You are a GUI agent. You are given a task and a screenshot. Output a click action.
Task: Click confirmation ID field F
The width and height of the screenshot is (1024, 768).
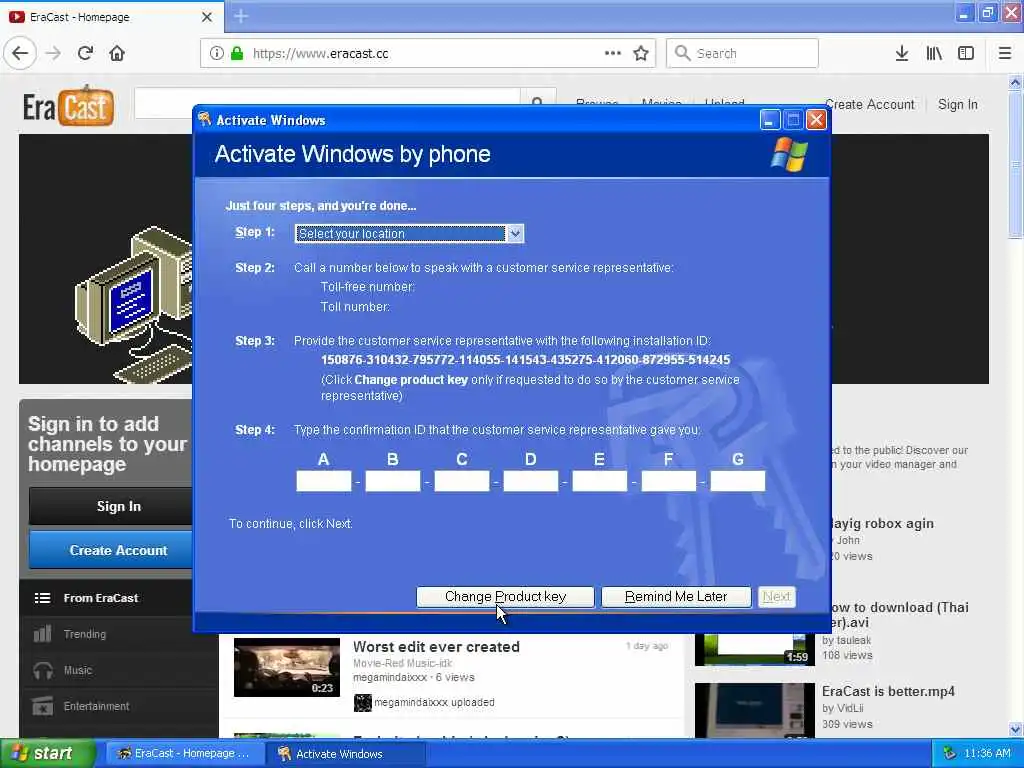pyautogui.click(x=669, y=481)
